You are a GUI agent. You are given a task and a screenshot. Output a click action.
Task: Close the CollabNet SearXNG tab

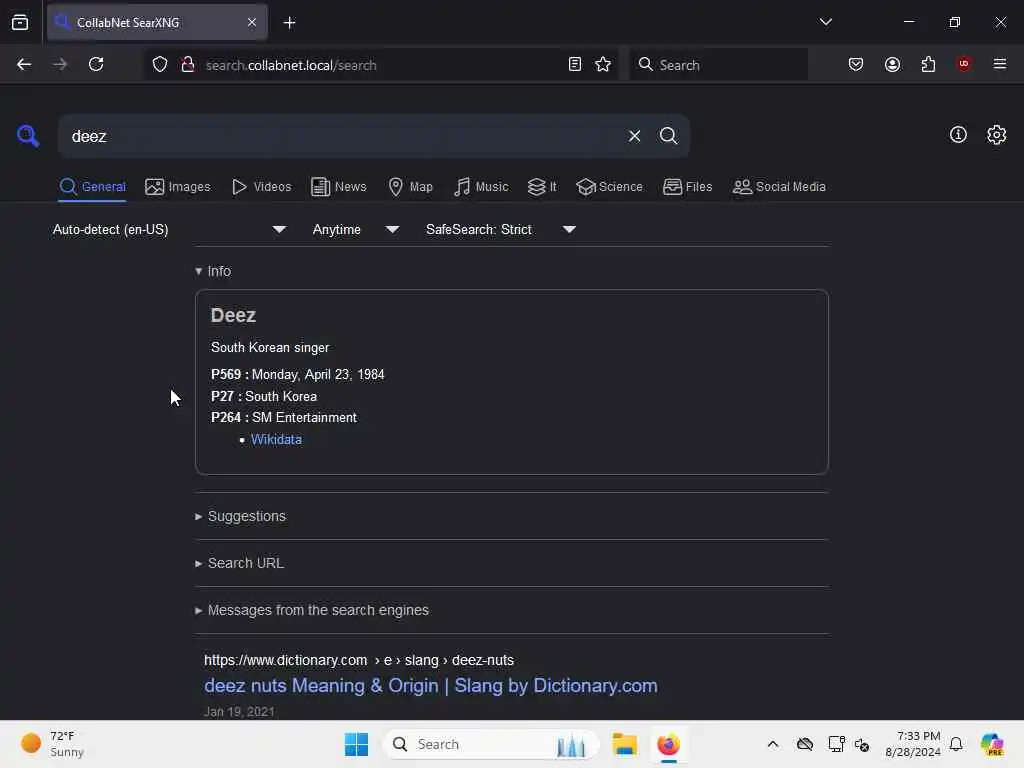click(251, 22)
